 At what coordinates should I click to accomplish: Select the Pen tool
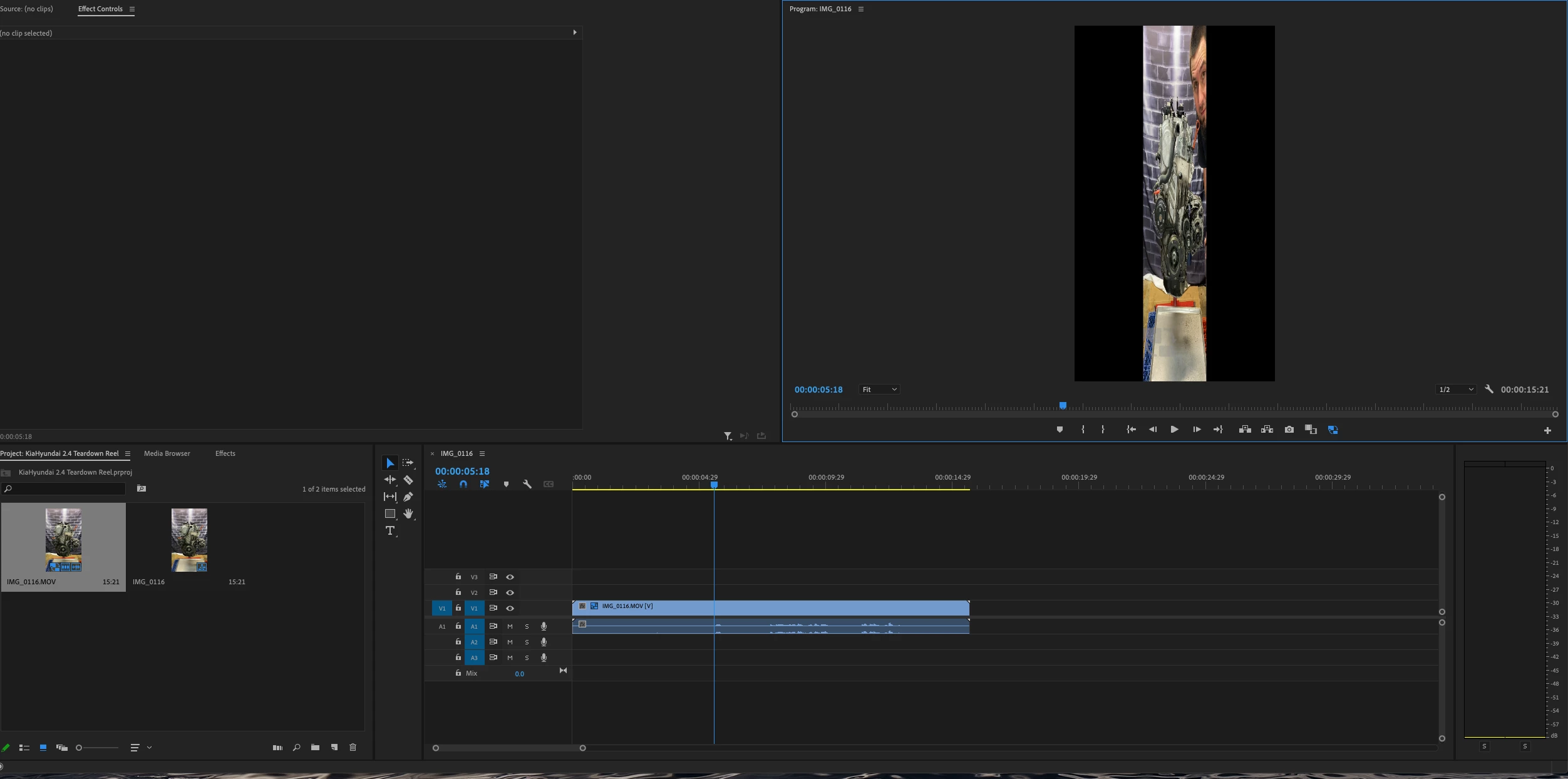tap(408, 497)
